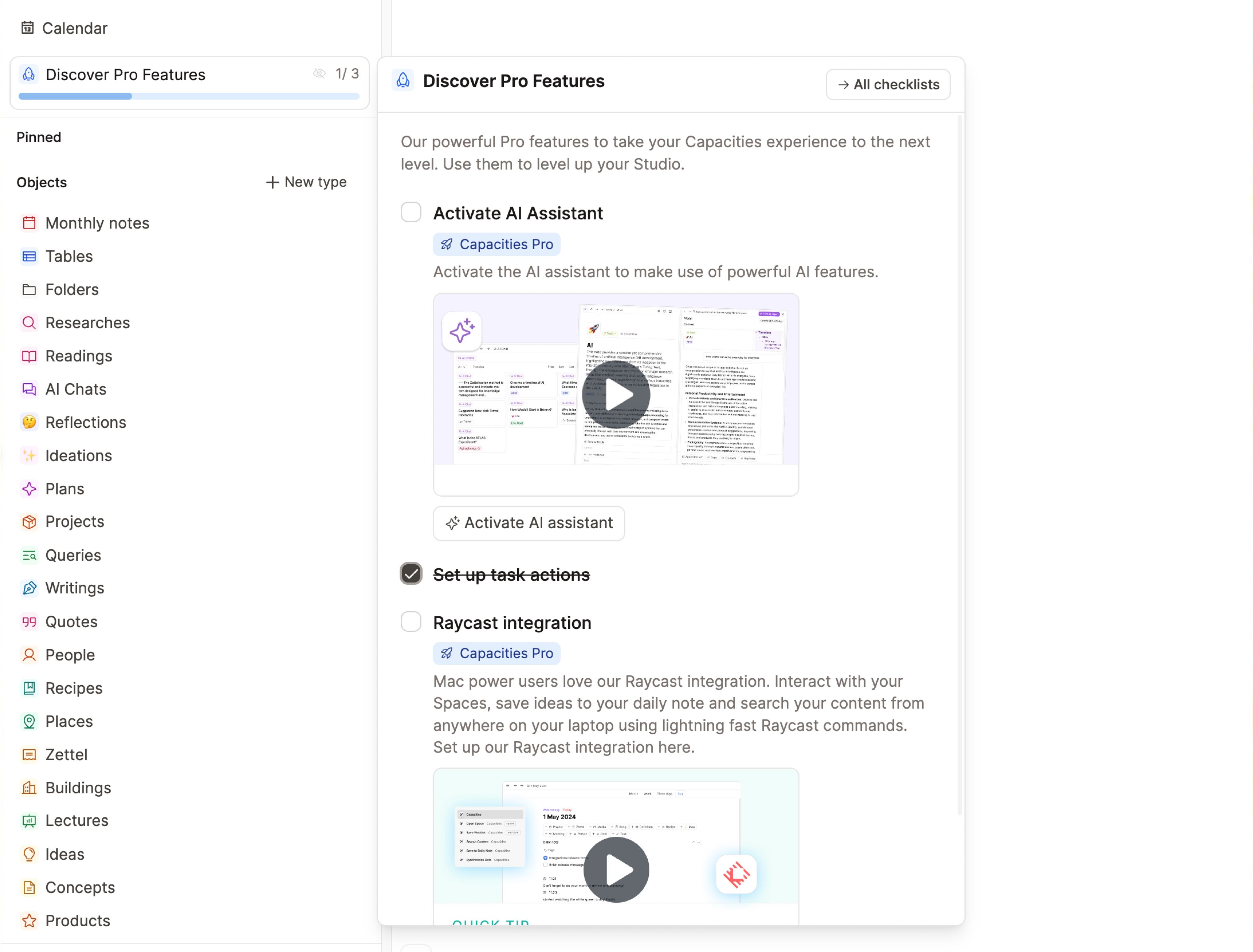This screenshot has height=952, width=1253.
Task: Open the Projects object type
Action: [74, 522]
